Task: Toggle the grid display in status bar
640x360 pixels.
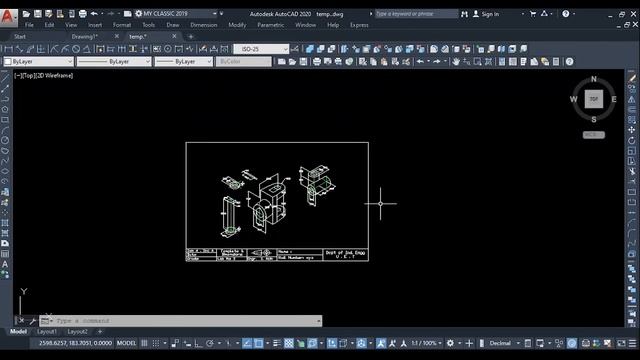Action: click(144, 343)
